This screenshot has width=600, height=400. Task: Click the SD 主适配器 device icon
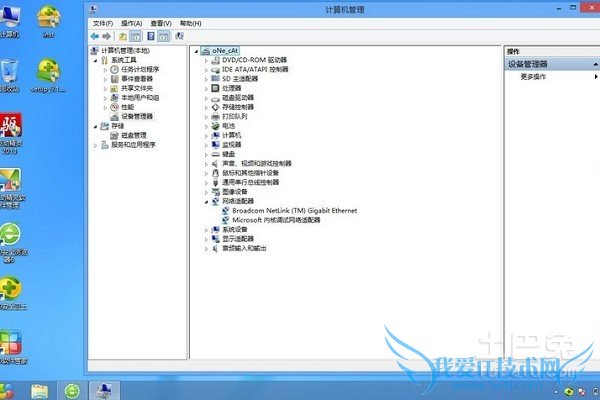pos(215,79)
